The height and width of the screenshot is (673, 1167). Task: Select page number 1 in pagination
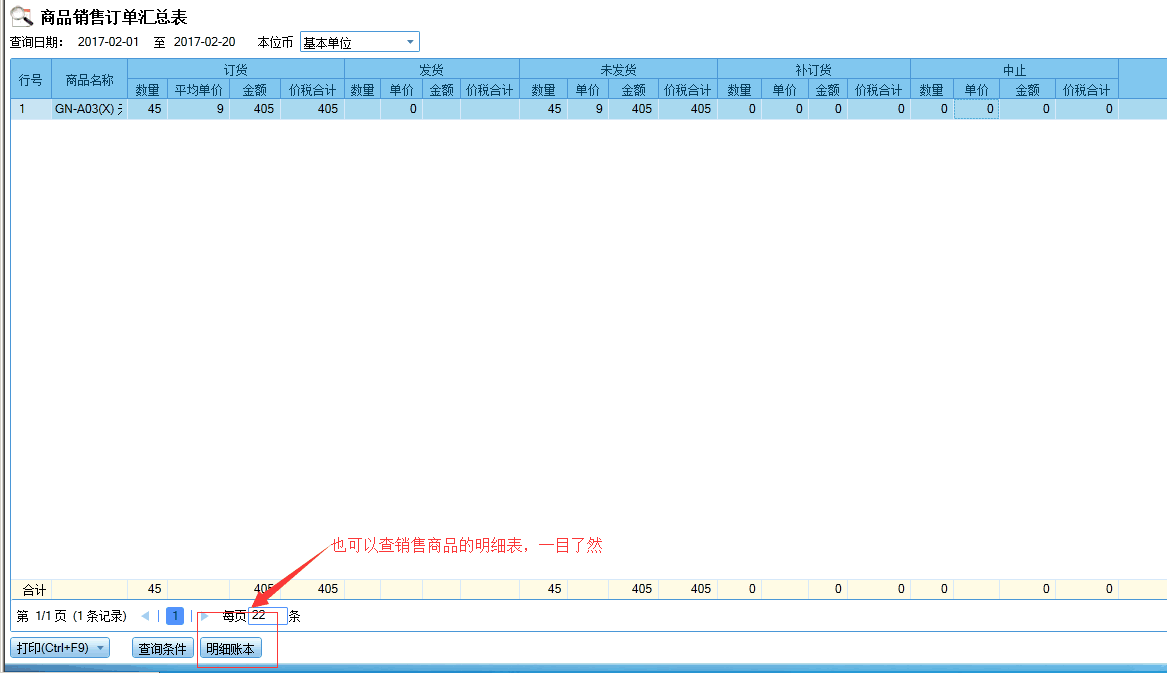(x=174, y=615)
